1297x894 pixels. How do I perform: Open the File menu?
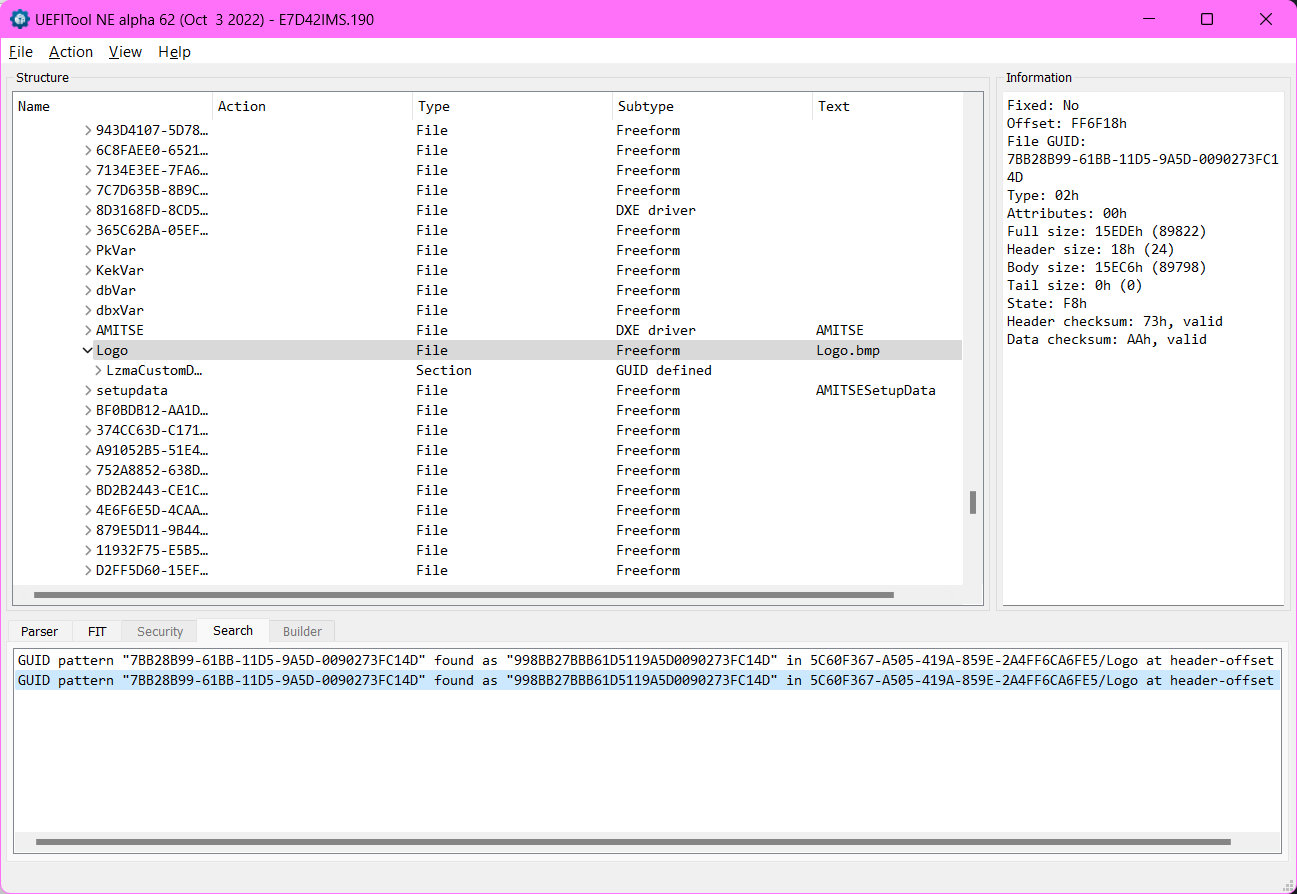[20, 52]
